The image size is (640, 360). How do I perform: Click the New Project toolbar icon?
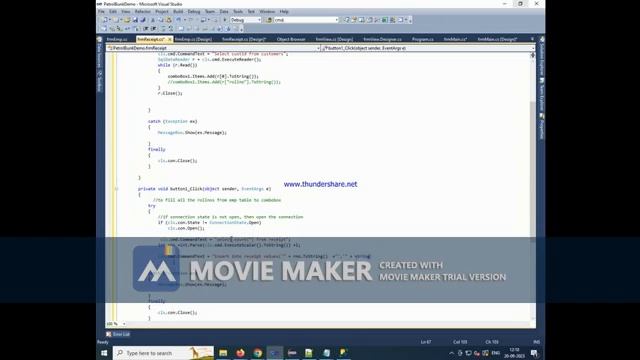pos(105,20)
